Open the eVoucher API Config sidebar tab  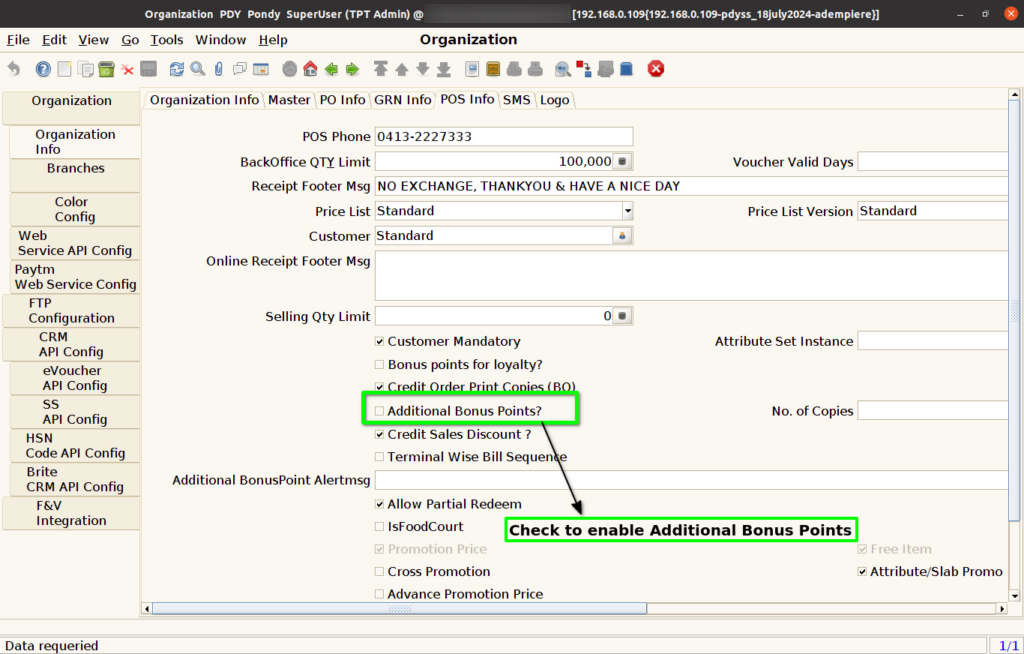(x=75, y=378)
